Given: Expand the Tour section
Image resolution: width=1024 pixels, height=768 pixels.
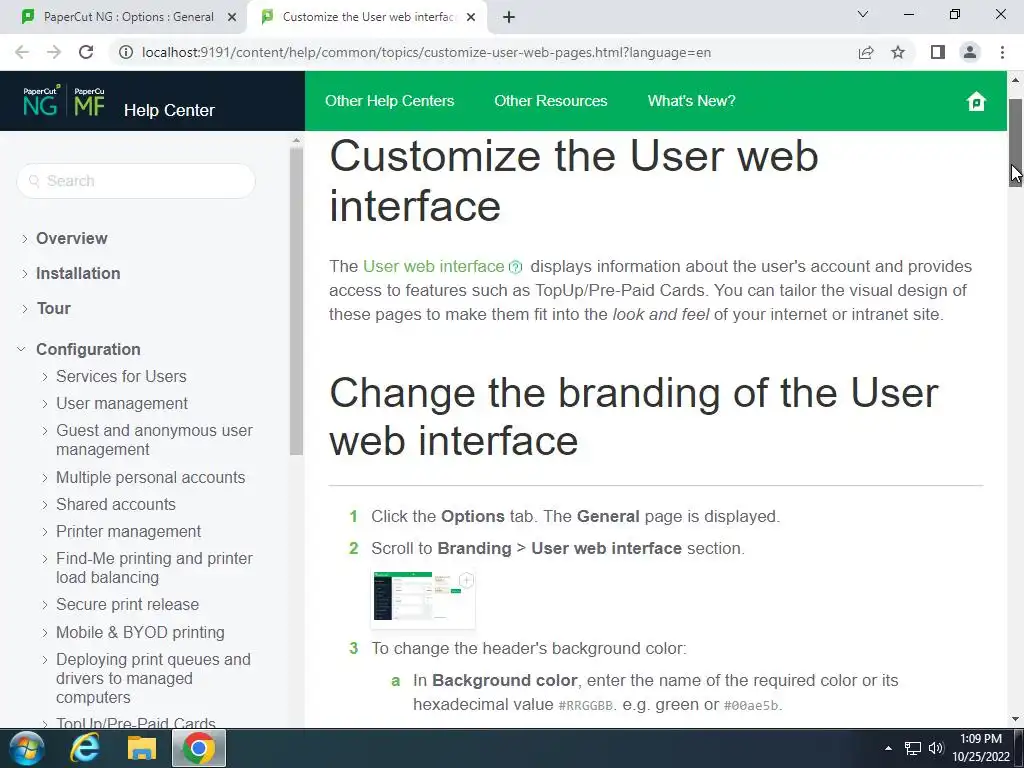Looking at the screenshot, I should click(25, 308).
